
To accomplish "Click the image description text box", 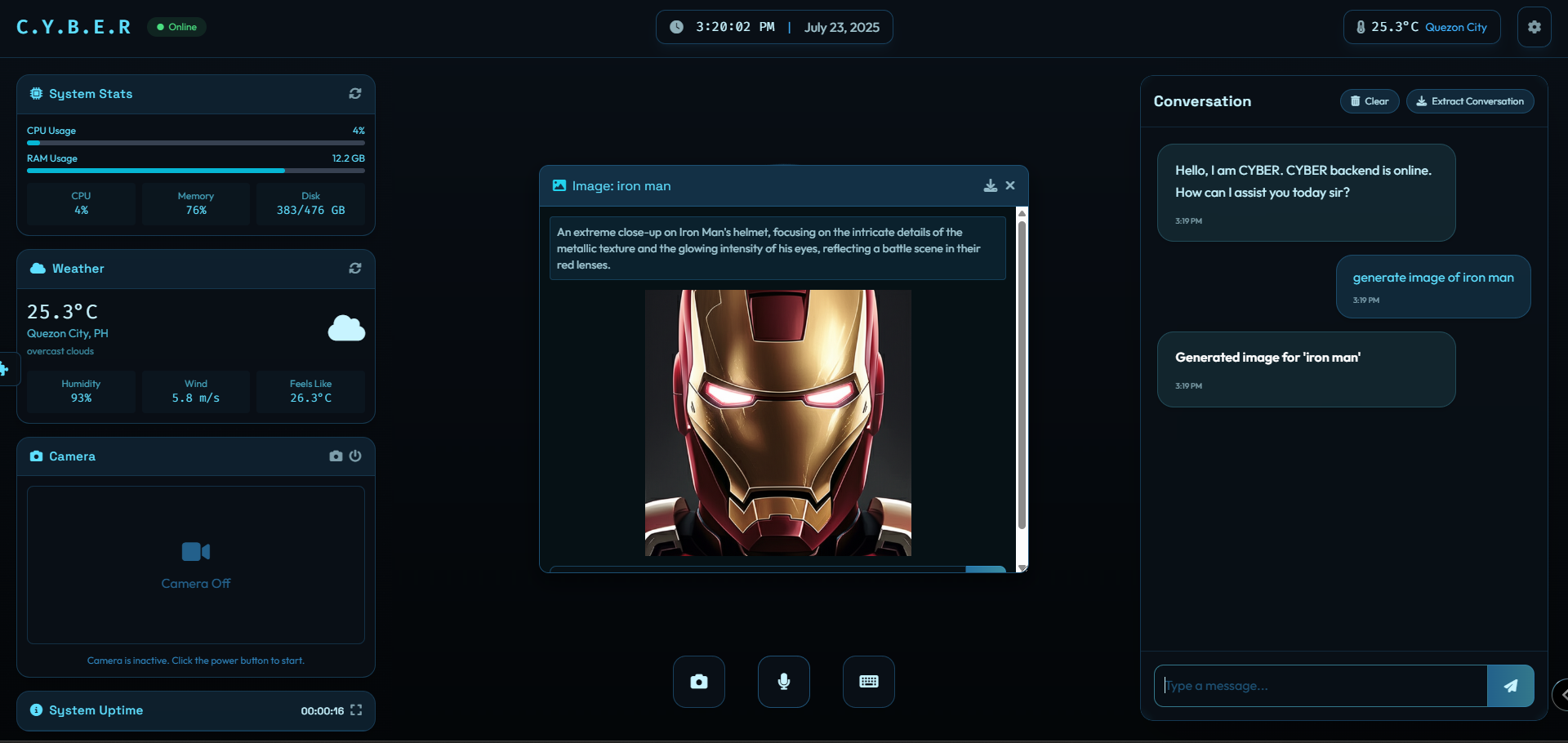I will [777, 248].
